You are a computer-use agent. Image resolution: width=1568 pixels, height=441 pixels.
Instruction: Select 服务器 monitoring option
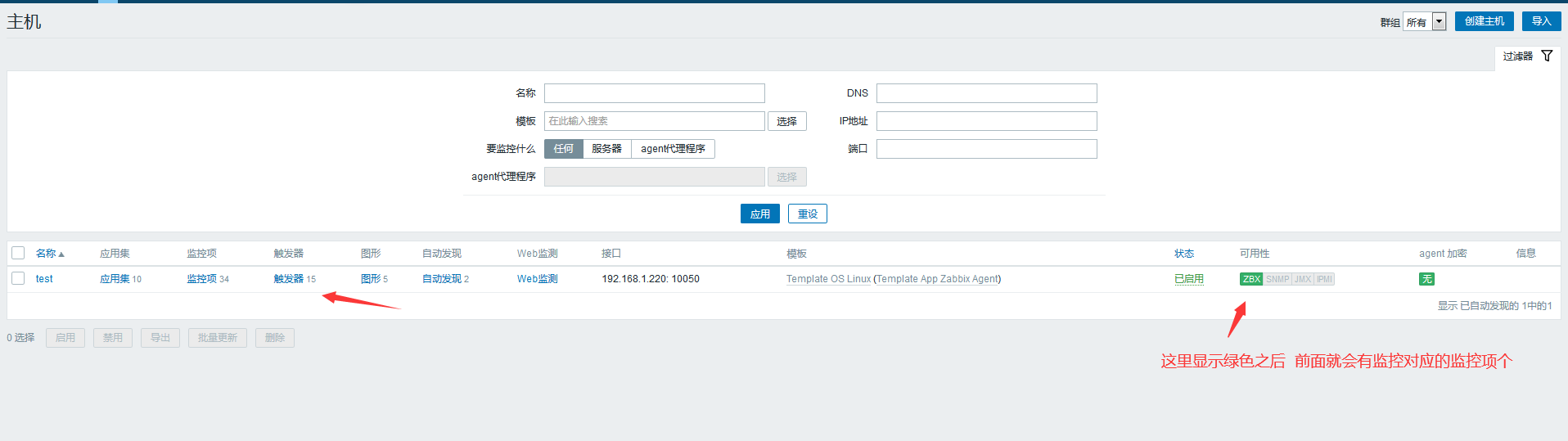coord(606,149)
